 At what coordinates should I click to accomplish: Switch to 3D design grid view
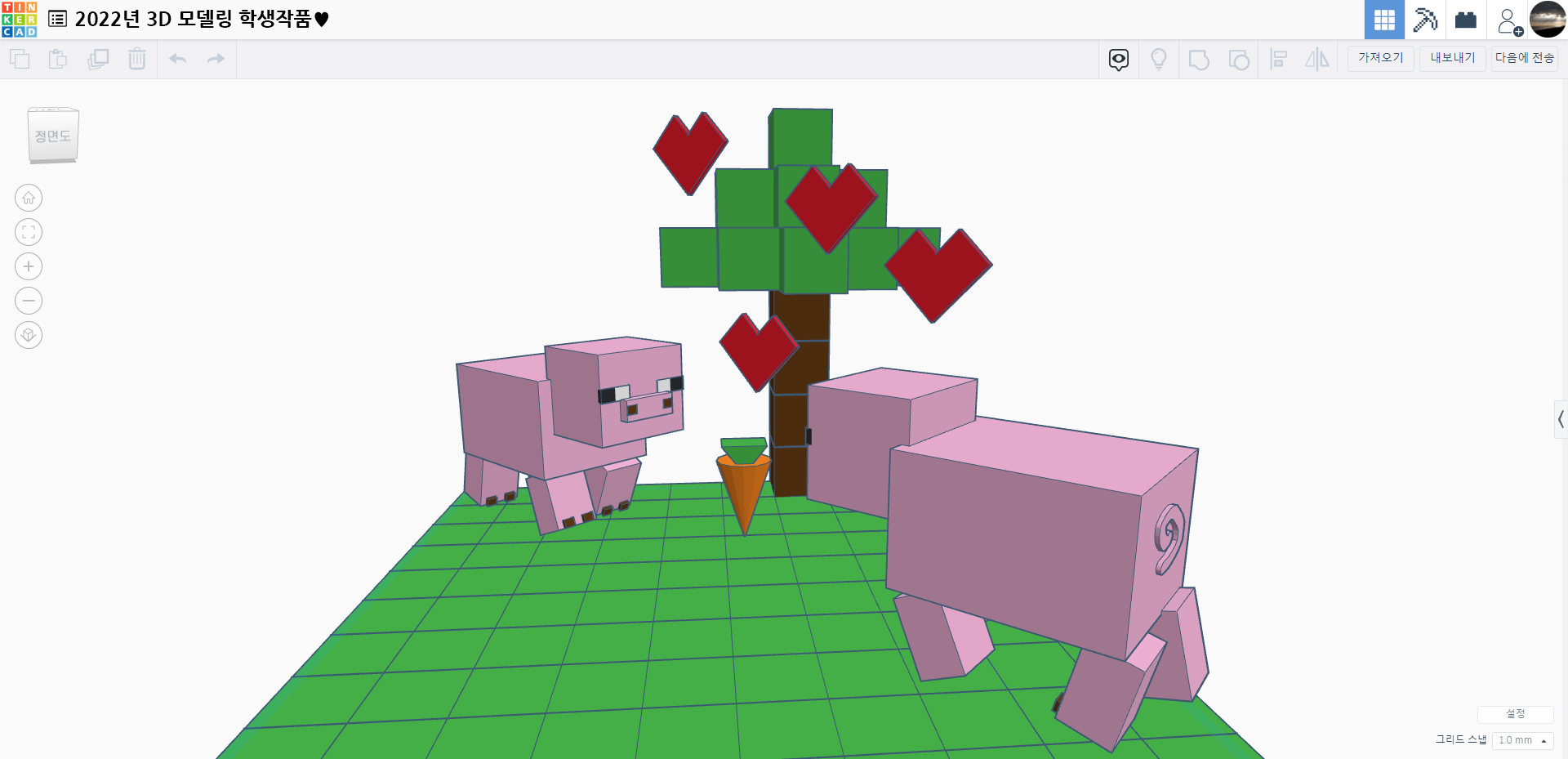tap(1384, 20)
